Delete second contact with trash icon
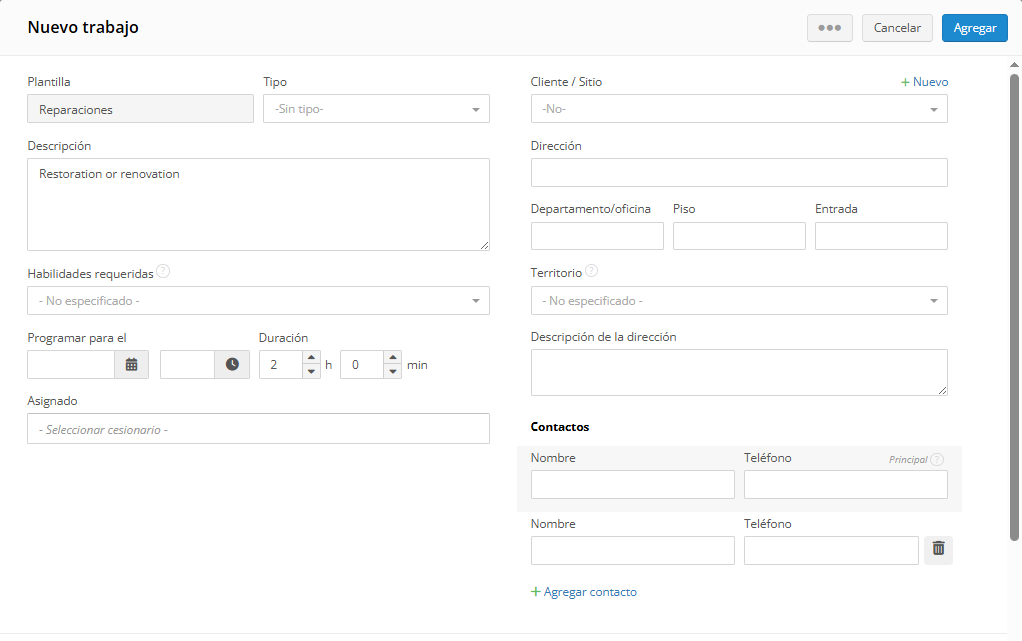 (x=939, y=550)
